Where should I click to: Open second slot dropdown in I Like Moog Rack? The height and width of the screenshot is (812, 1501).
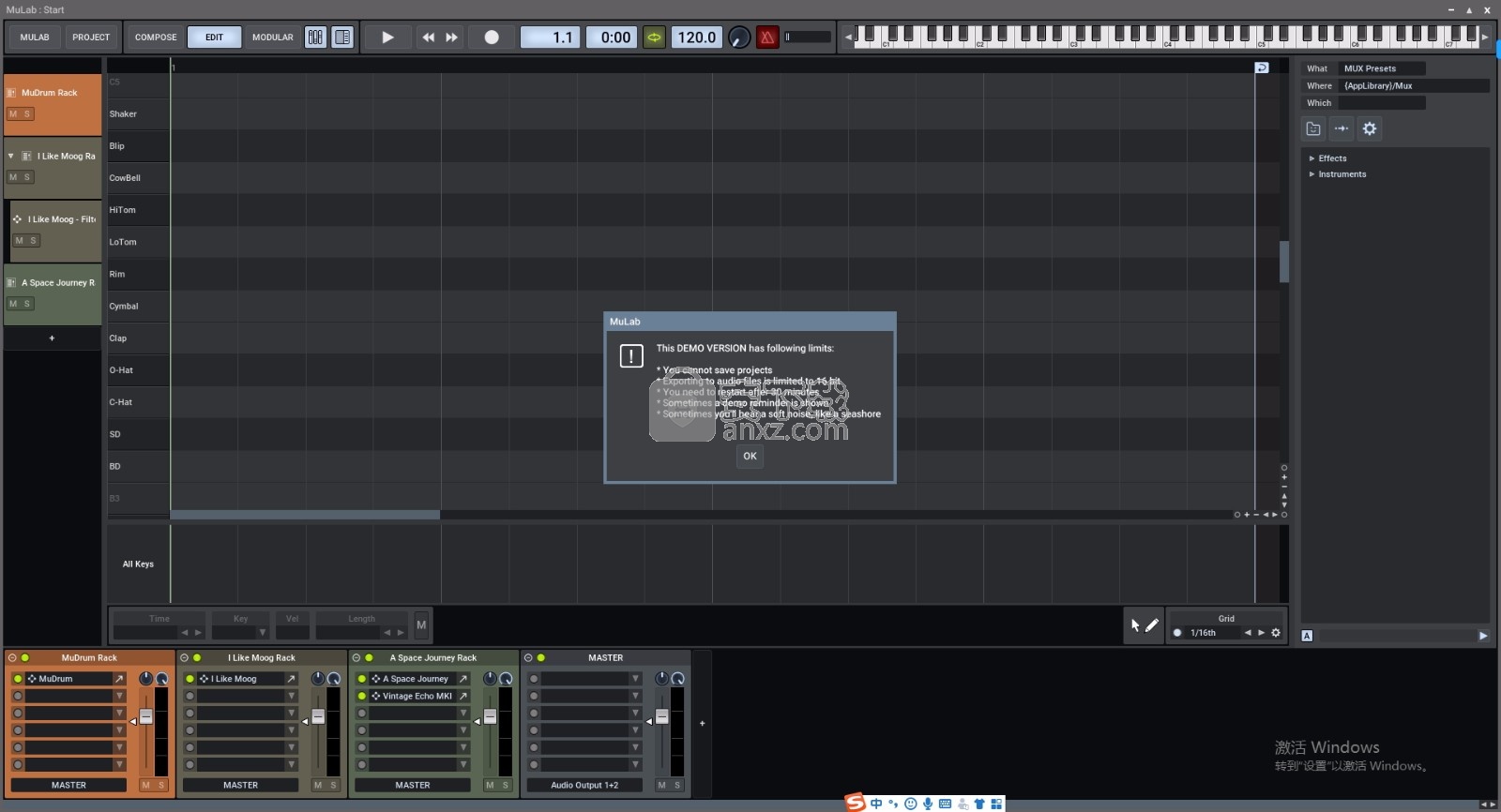coord(291,696)
